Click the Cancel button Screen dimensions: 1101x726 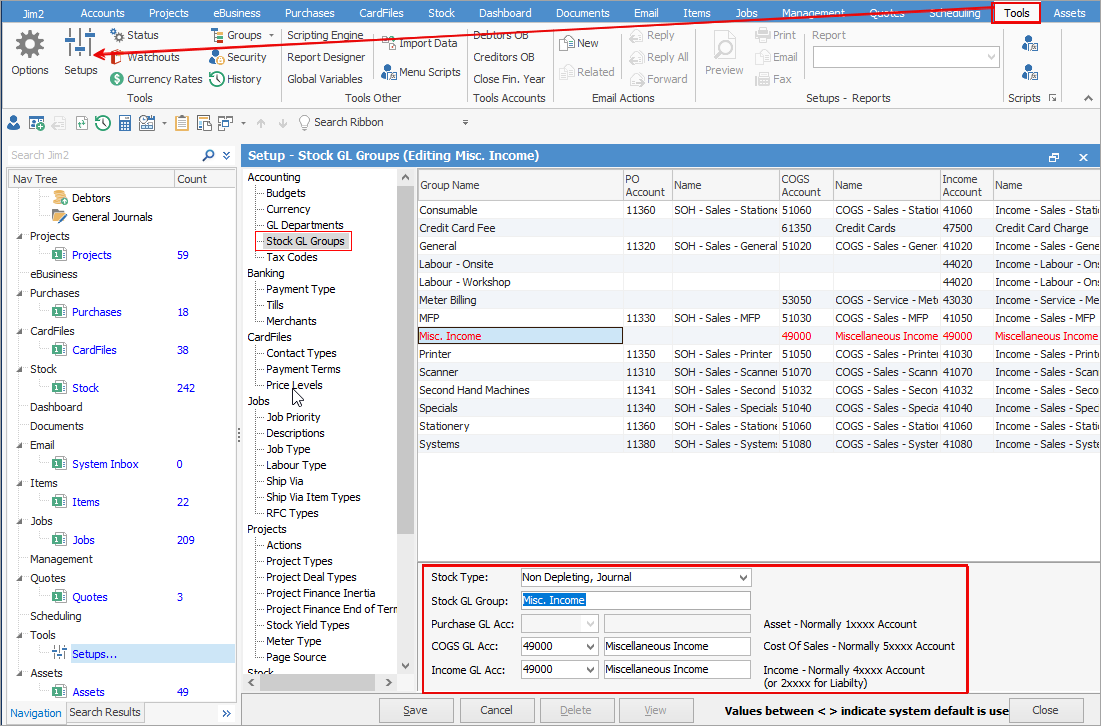pos(496,711)
